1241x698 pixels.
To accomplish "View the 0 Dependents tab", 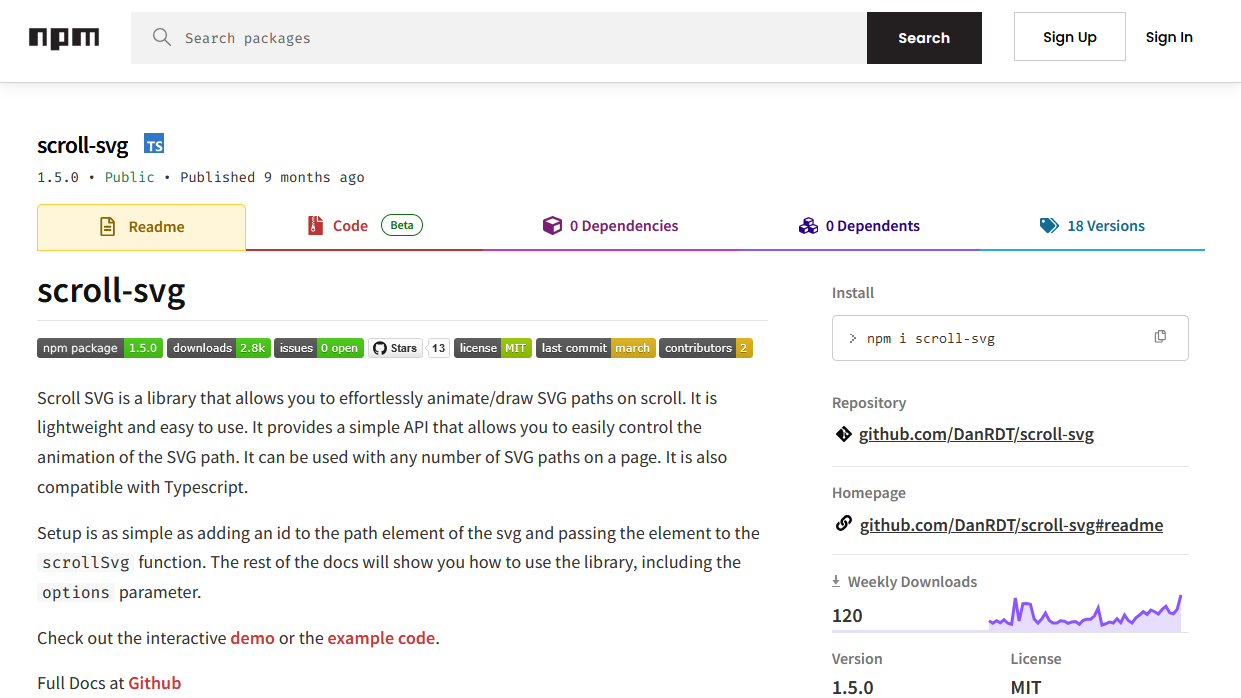I will coord(859,226).
